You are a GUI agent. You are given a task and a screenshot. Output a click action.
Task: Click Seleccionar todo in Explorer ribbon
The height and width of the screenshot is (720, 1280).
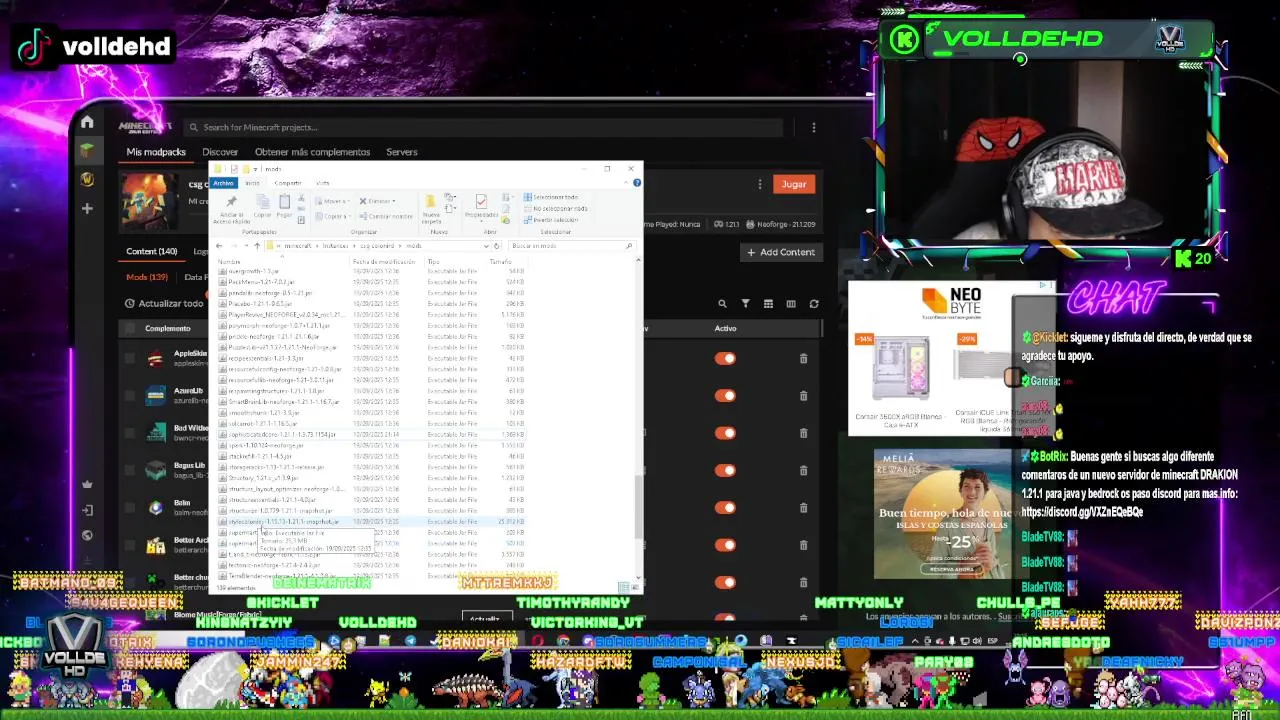(x=552, y=197)
